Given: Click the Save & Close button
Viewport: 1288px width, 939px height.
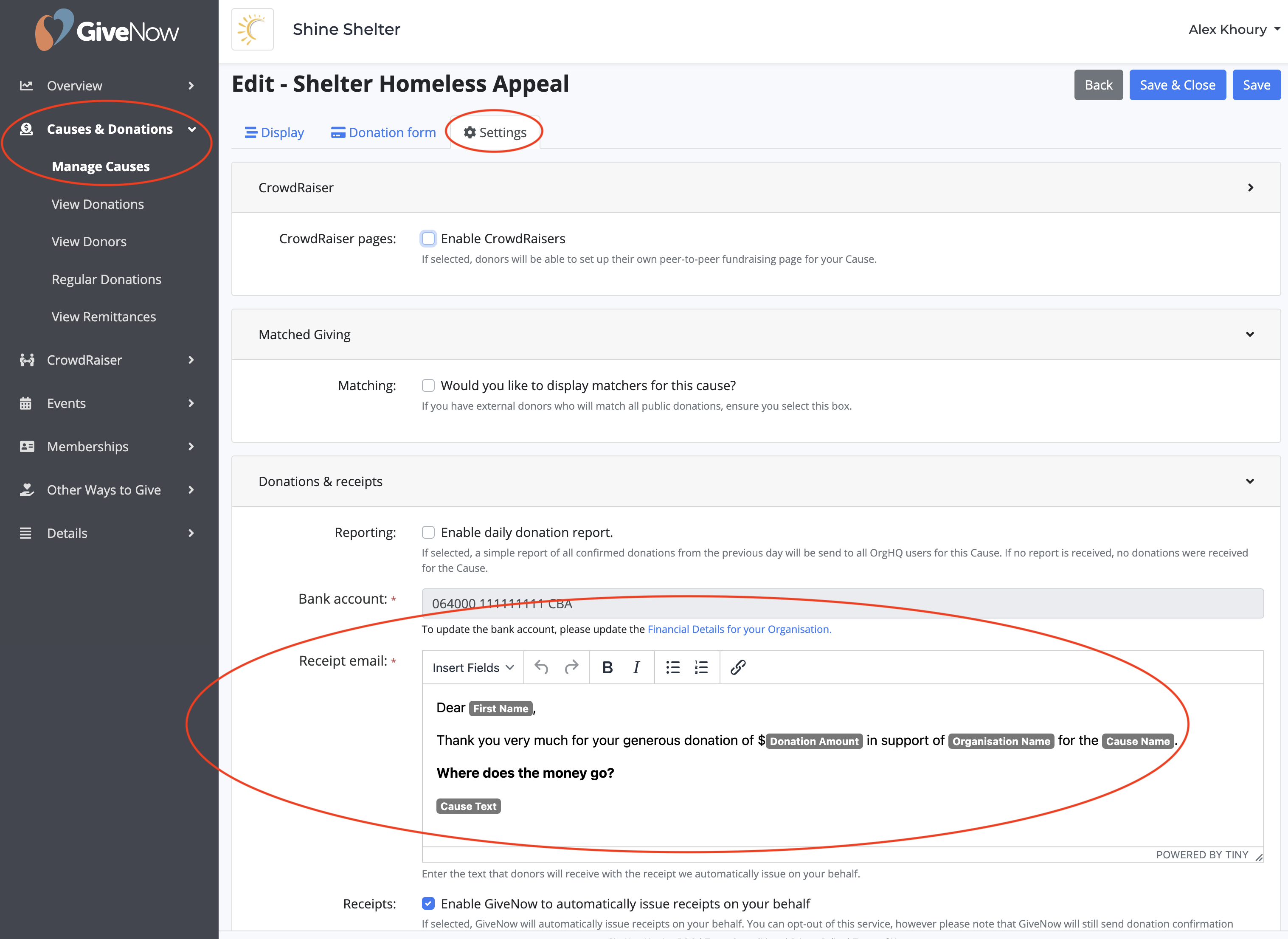Looking at the screenshot, I should click(x=1177, y=84).
